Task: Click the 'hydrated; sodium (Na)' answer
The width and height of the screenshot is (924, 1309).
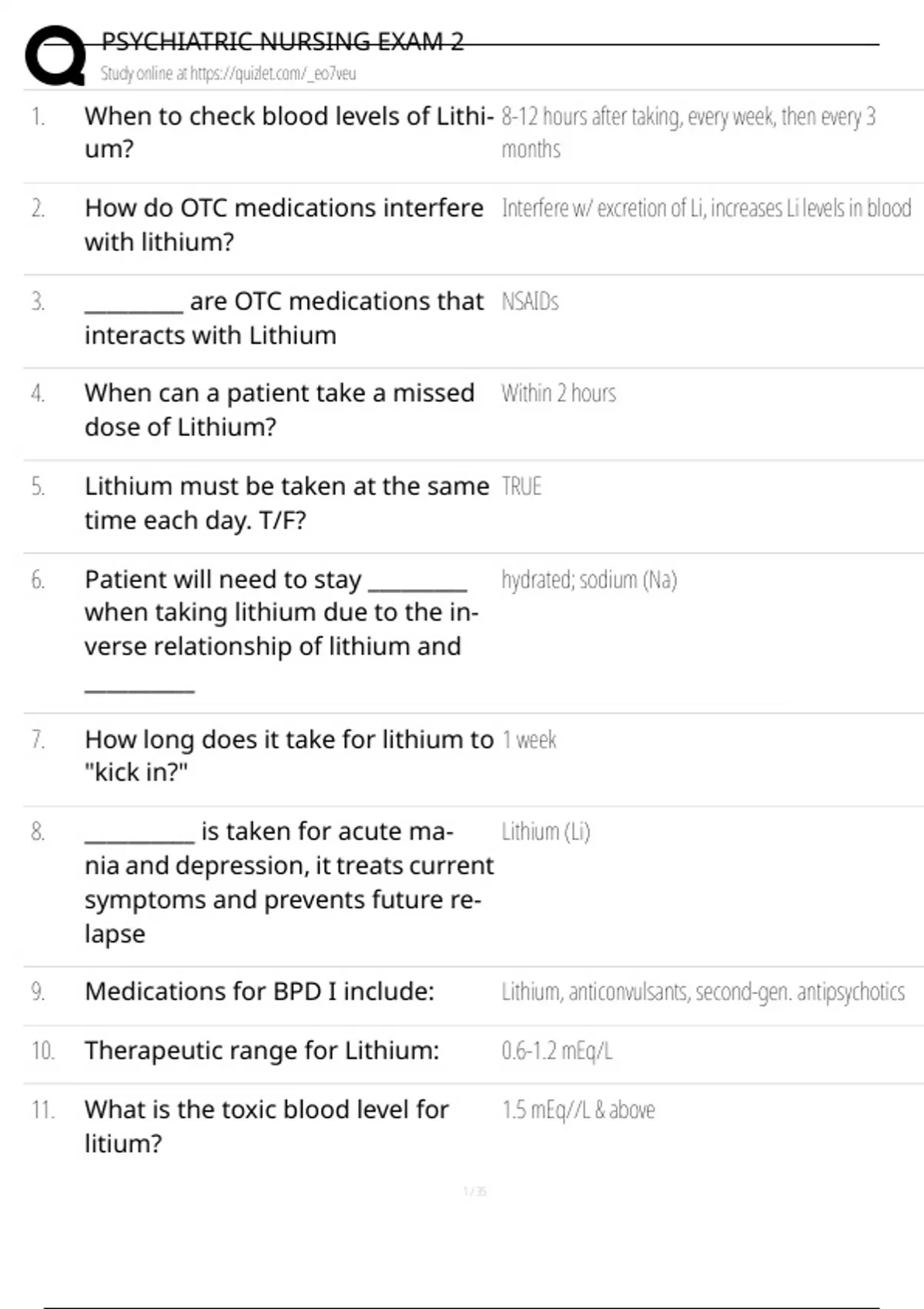Action: pyautogui.click(x=589, y=580)
